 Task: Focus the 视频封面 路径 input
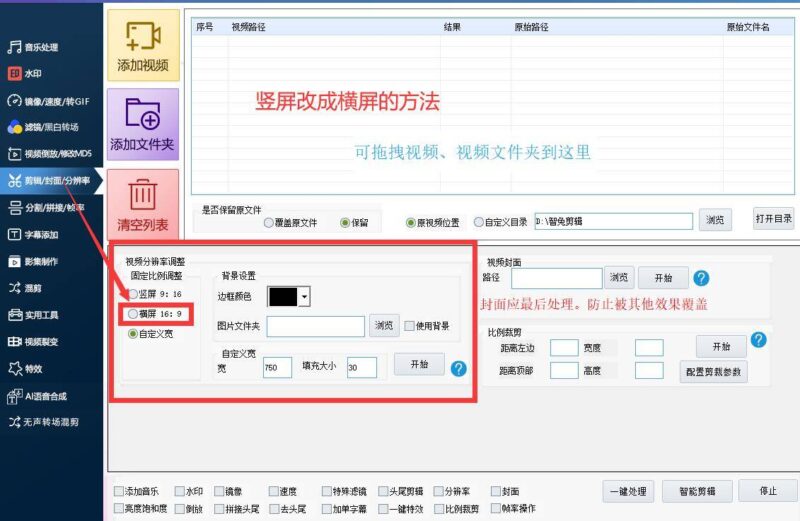pyautogui.click(x=557, y=278)
